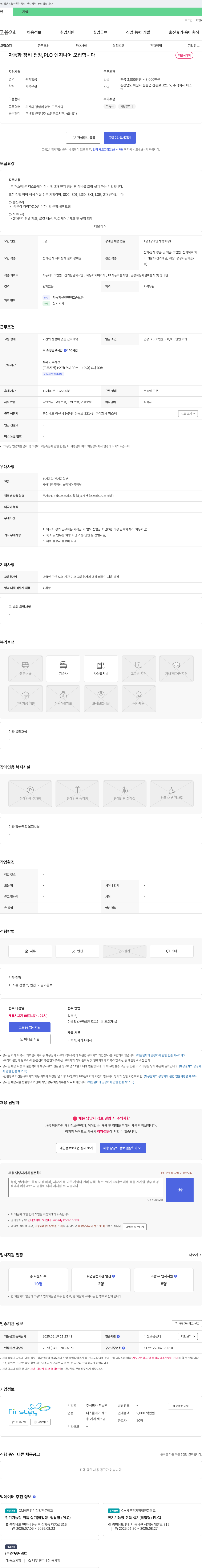Viewport: 202px width, 1568px height.
Task: Jump to the 전형방법 section tab
Action: coord(156,46)
